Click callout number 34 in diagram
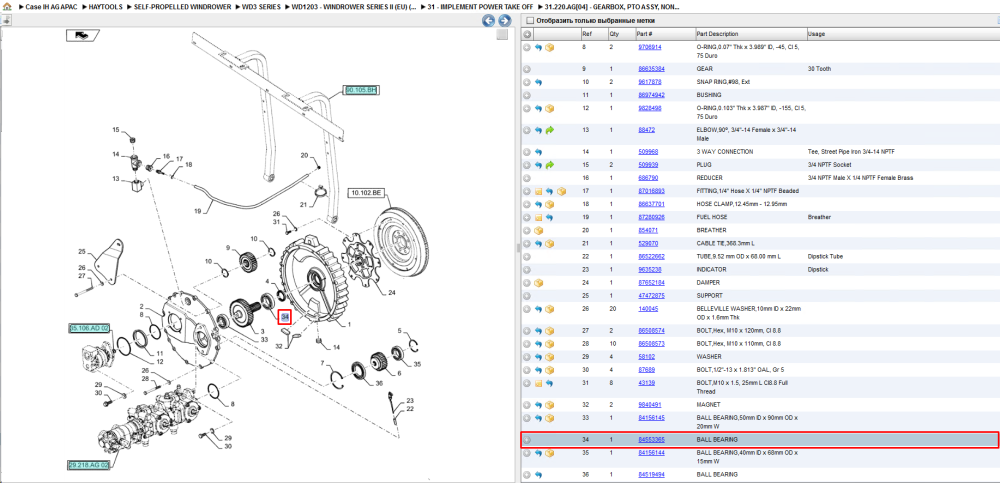This screenshot has height=483, width=1000. pos(284,316)
